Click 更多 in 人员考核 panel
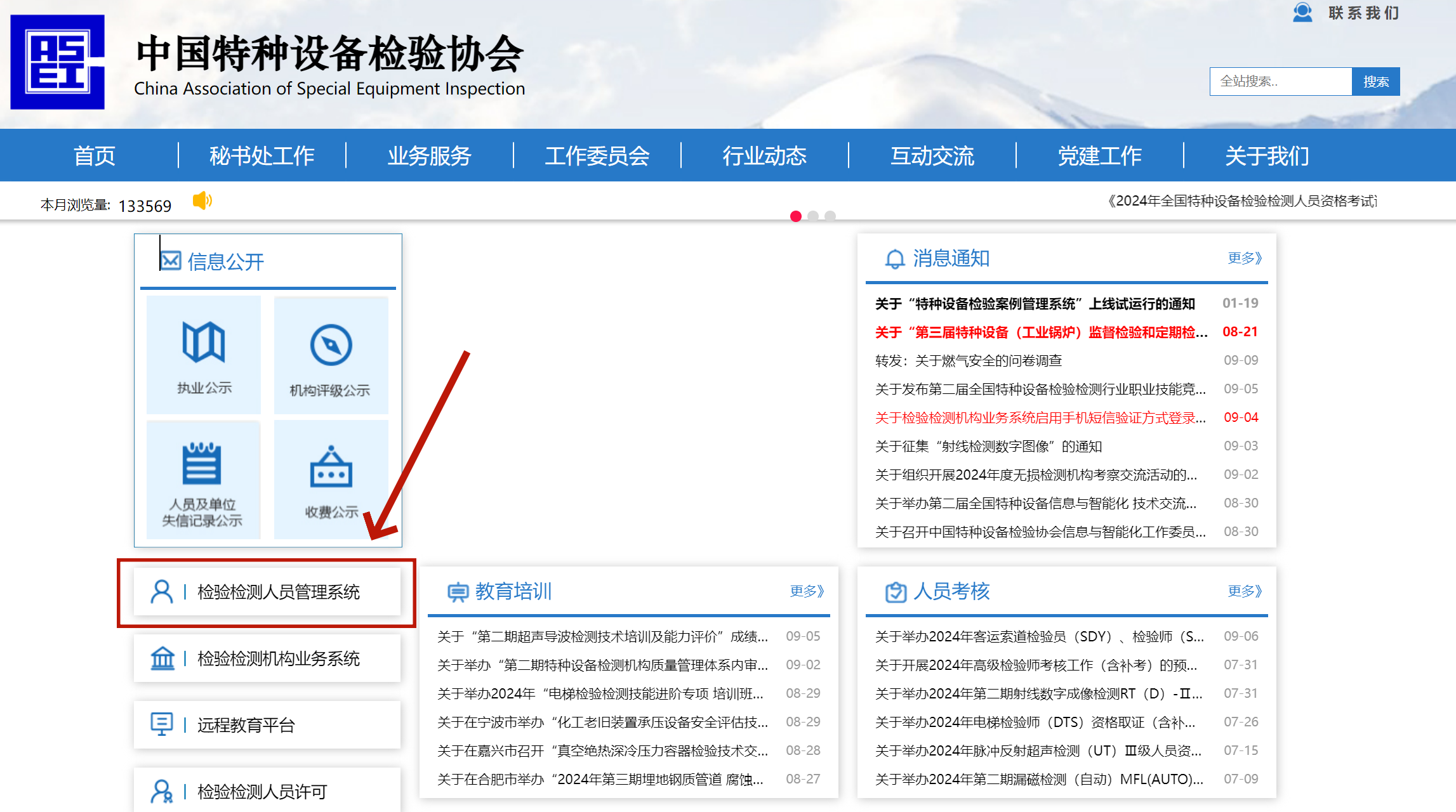 pyautogui.click(x=1245, y=591)
